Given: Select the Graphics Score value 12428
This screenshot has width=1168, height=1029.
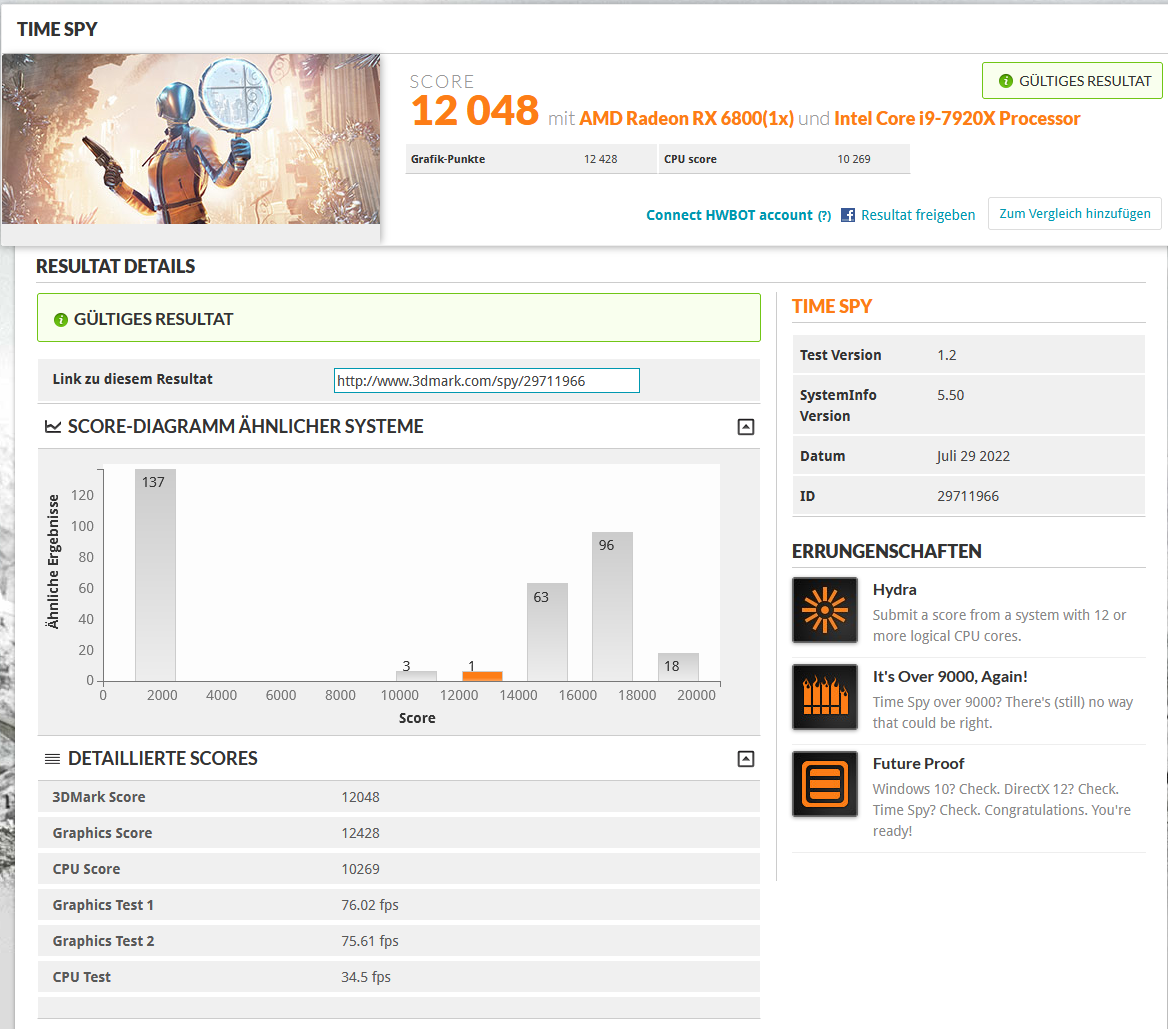Looking at the screenshot, I should point(361,833).
